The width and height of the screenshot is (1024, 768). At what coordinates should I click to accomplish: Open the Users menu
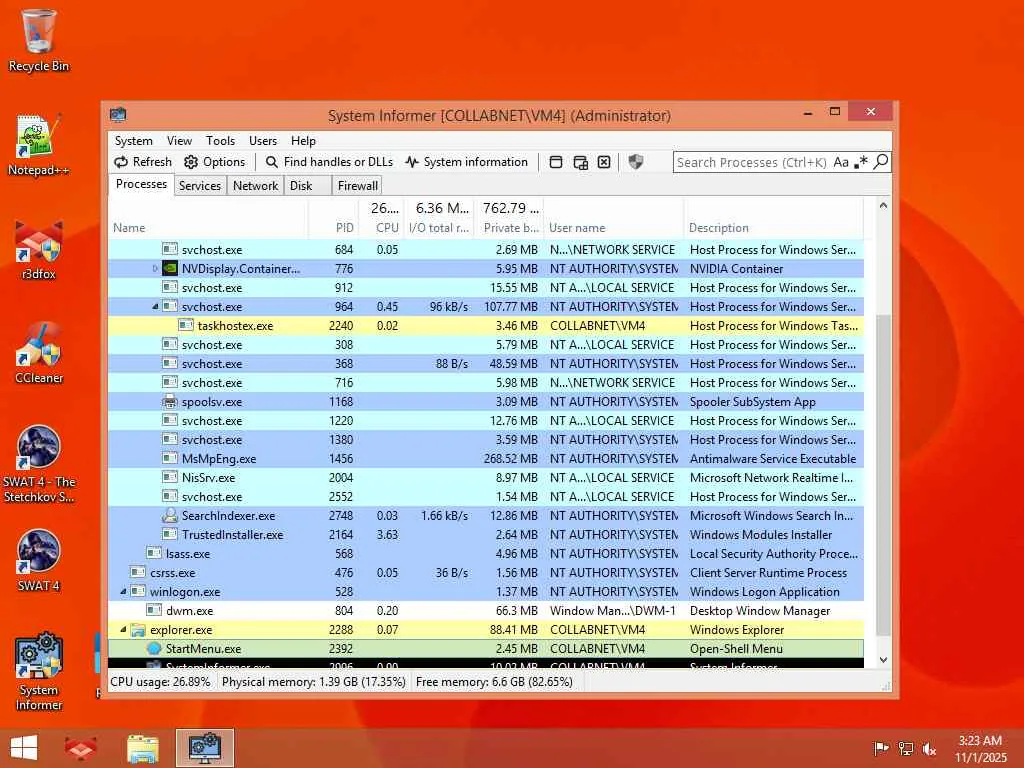click(x=263, y=141)
